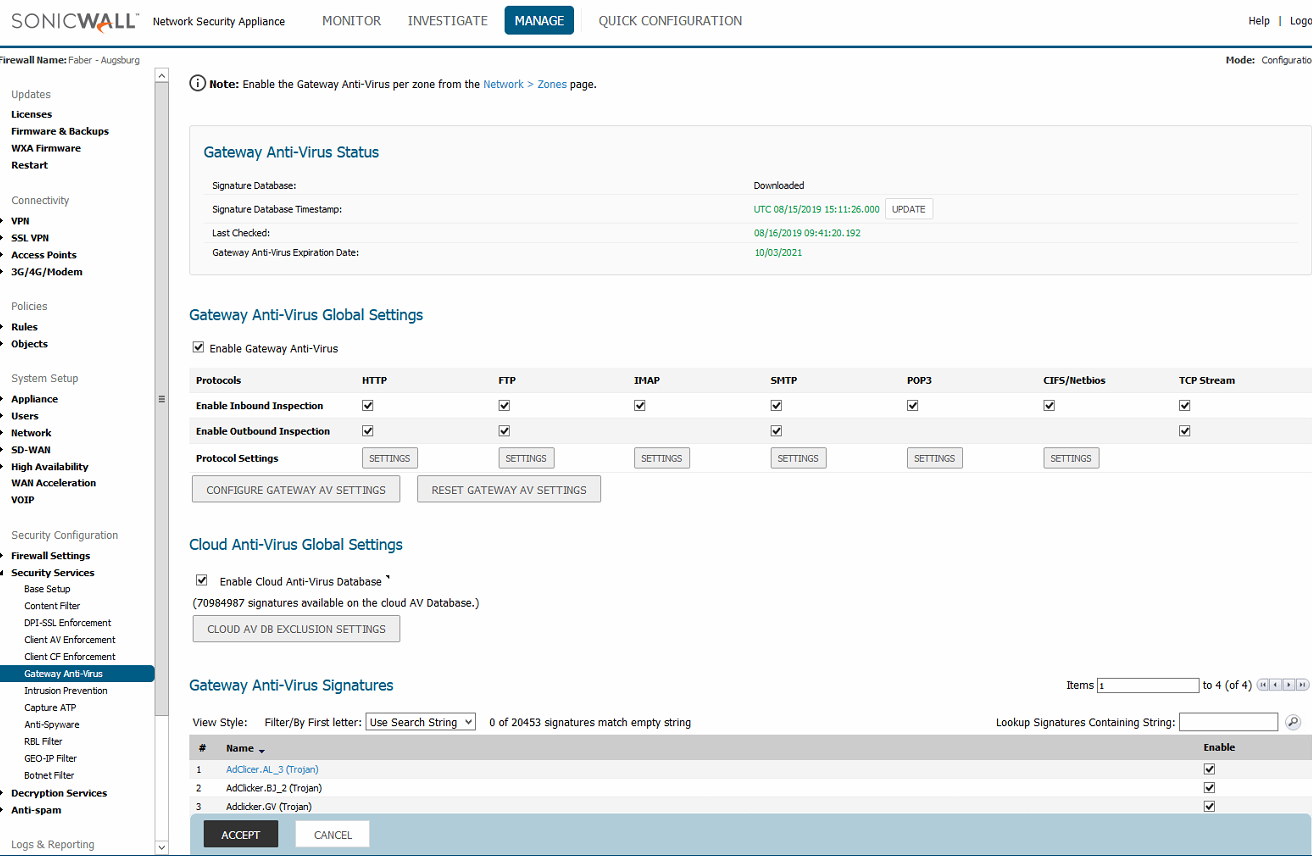The height and width of the screenshot is (856, 1312).
Task: Expand the Firewall Settings section
Action: (50, 556)
